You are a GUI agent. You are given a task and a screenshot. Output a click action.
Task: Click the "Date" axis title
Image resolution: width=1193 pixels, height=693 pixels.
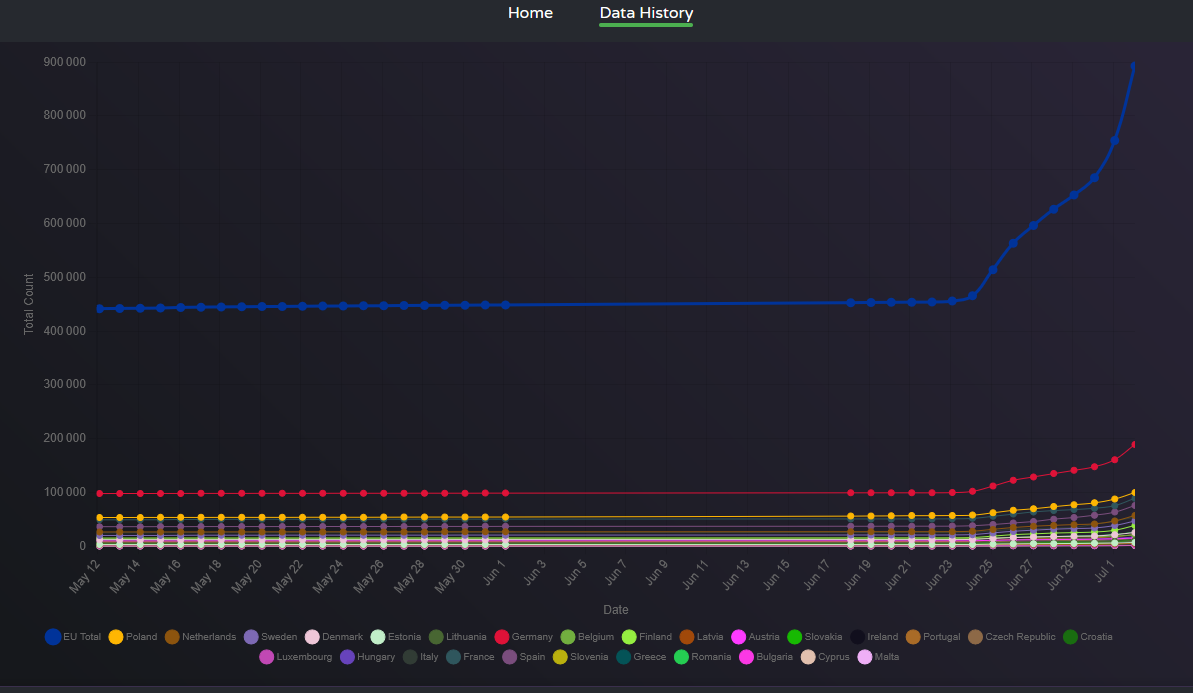coord(616,609)
